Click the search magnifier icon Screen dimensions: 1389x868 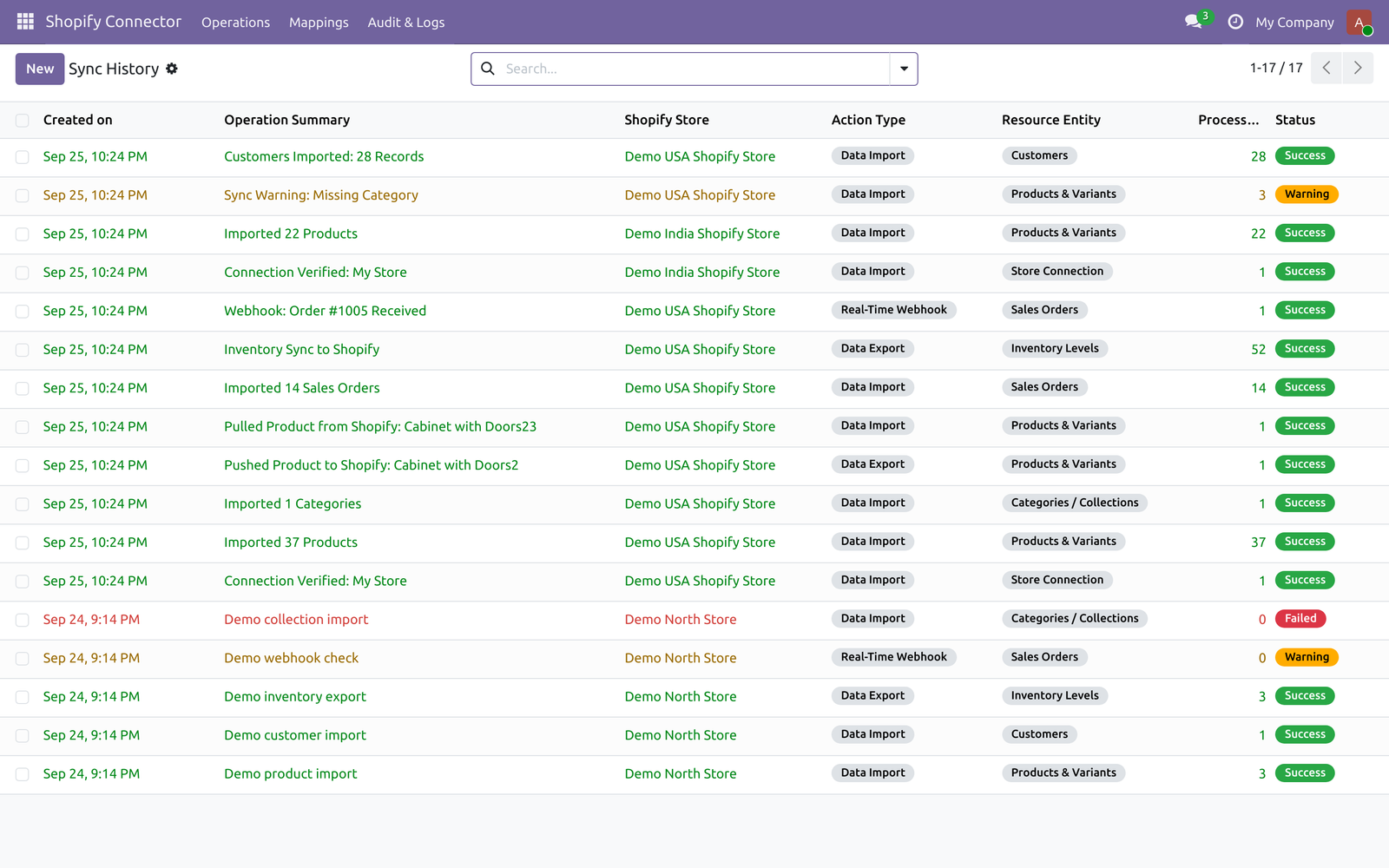click(488, 69)
